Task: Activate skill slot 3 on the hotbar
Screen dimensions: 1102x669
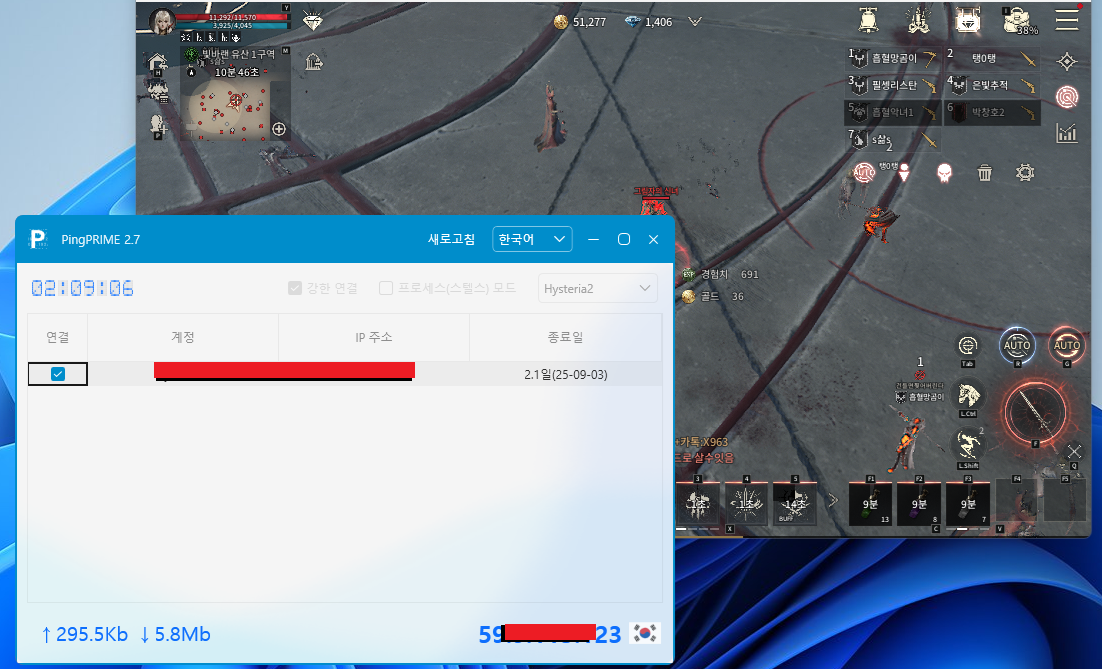Action: [697, 503]
